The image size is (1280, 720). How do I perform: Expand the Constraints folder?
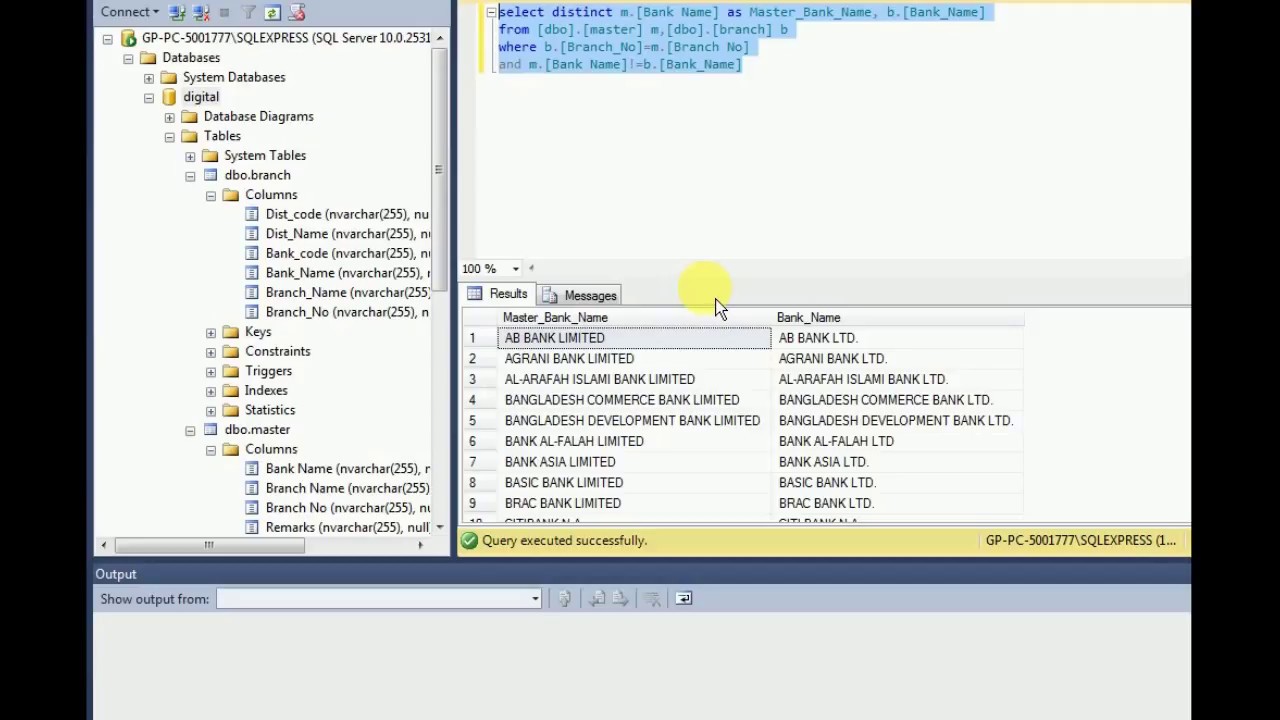(211, 352)
